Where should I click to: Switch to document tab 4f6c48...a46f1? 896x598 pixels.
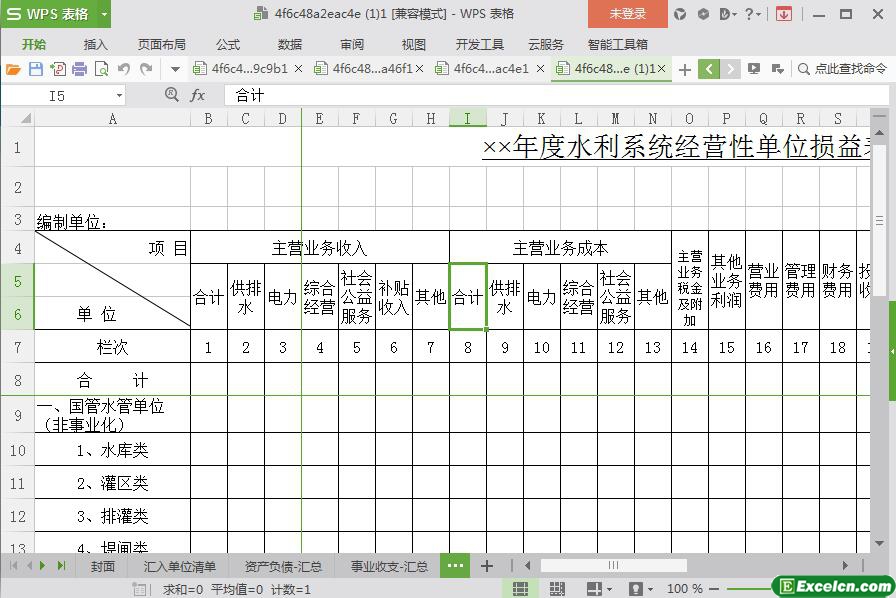tap(372, 69)
